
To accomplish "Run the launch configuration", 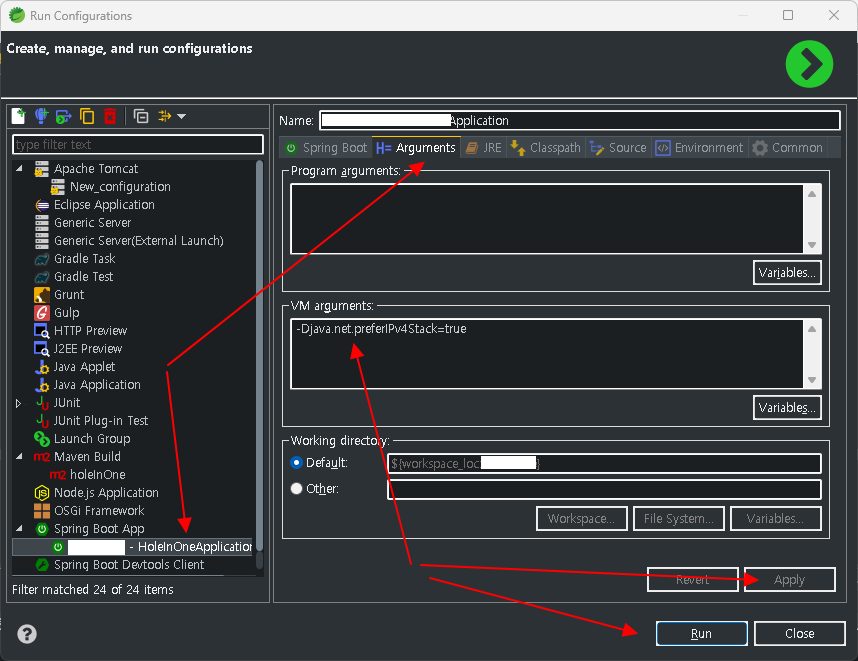I will (x=702, y=634).
